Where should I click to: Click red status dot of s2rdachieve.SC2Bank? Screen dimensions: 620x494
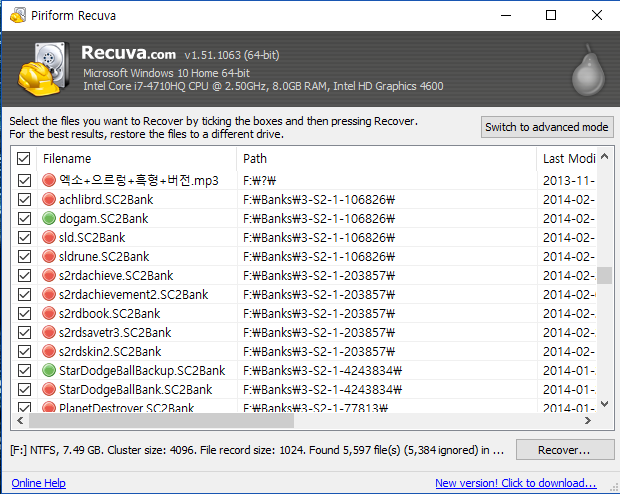49,275
